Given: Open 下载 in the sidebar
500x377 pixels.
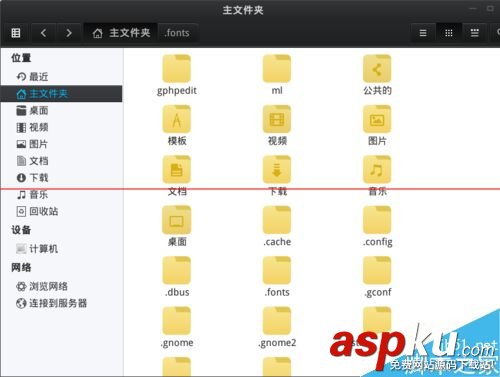Looking at the screenshot, I should pyautogui.click(x=62, y=177).
